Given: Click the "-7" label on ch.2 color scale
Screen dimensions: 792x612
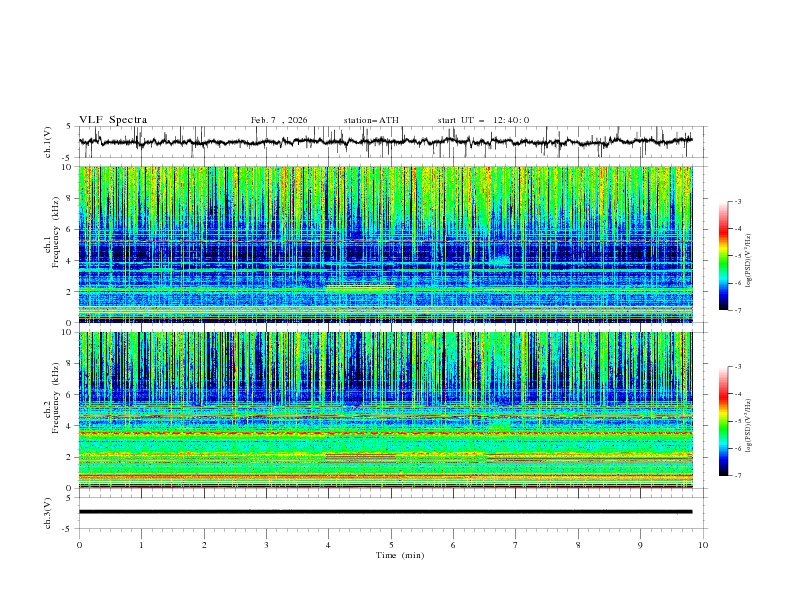Looking at the screenshot, I should 738,476.
